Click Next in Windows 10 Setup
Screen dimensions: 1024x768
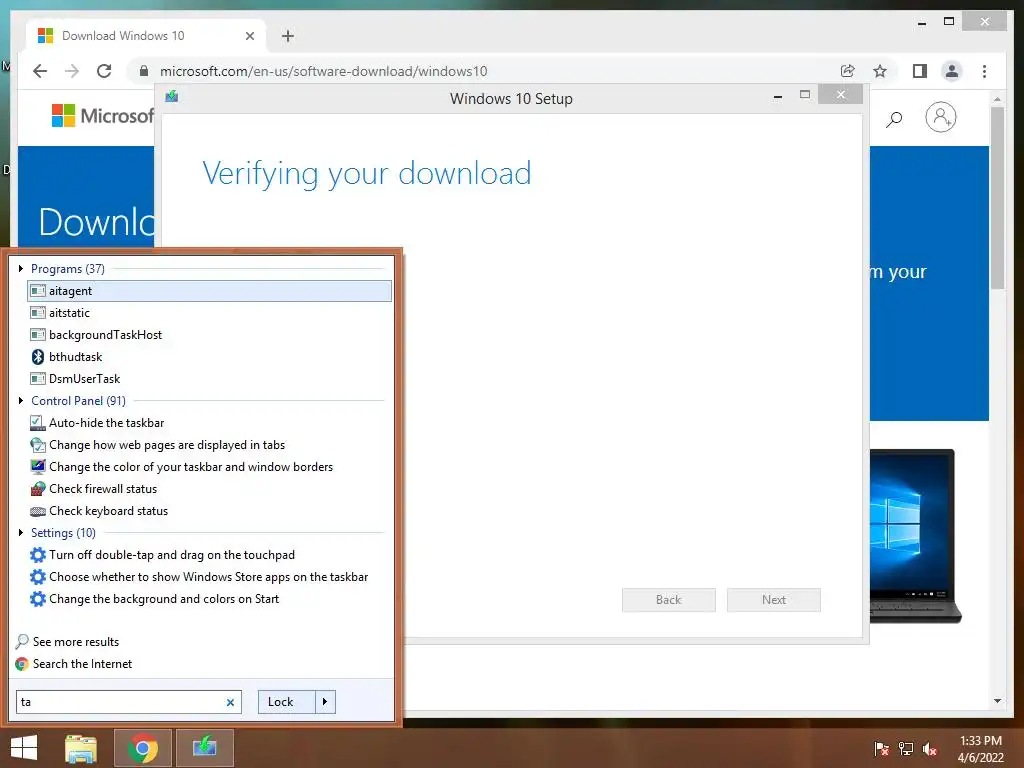[774, 600]
